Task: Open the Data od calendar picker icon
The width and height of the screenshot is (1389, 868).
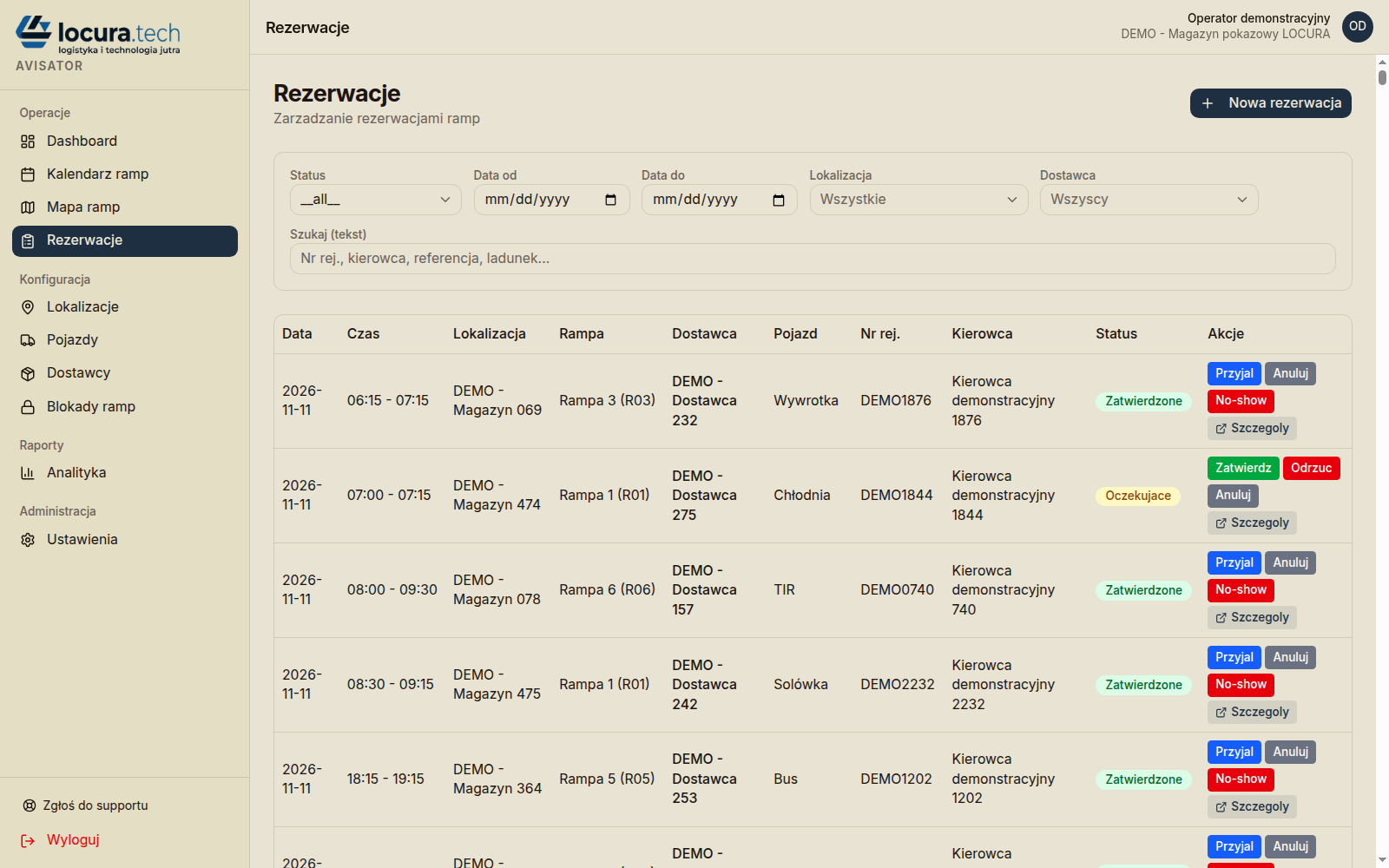Action: [x=611, y=200]
